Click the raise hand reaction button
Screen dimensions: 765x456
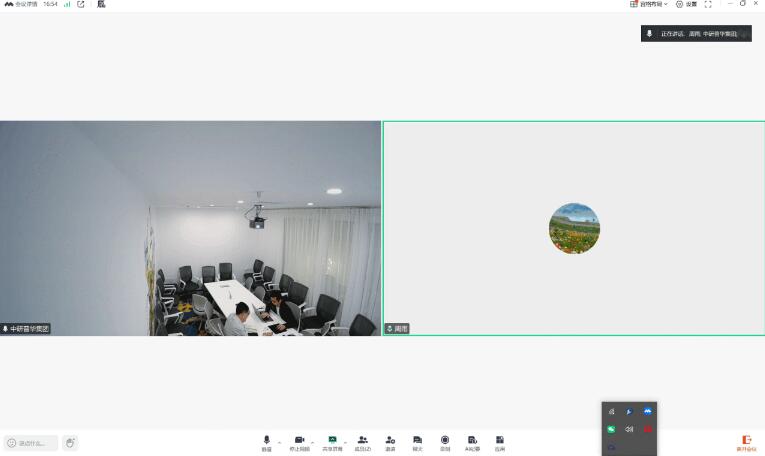tap(70, 443)
